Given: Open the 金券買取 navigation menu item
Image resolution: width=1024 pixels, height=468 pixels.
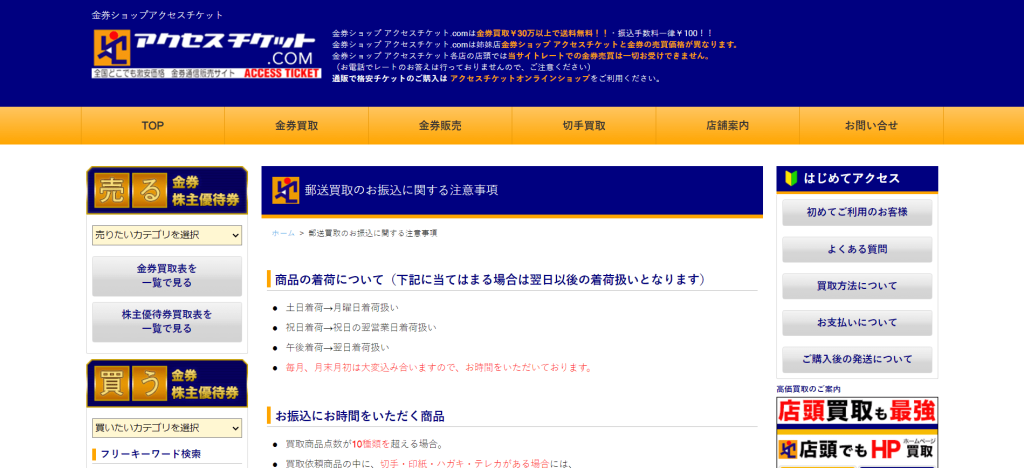Looking at the screenshot, I should (297, 126).
